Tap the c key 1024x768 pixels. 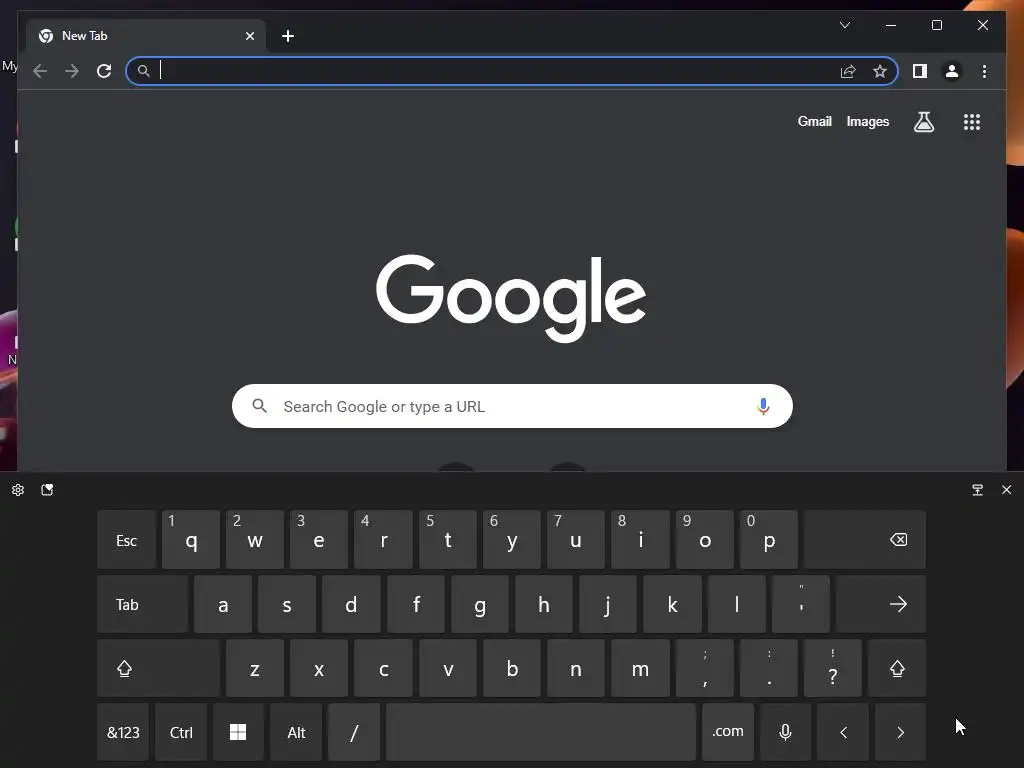pyautogui.click(x=383, y=668)
